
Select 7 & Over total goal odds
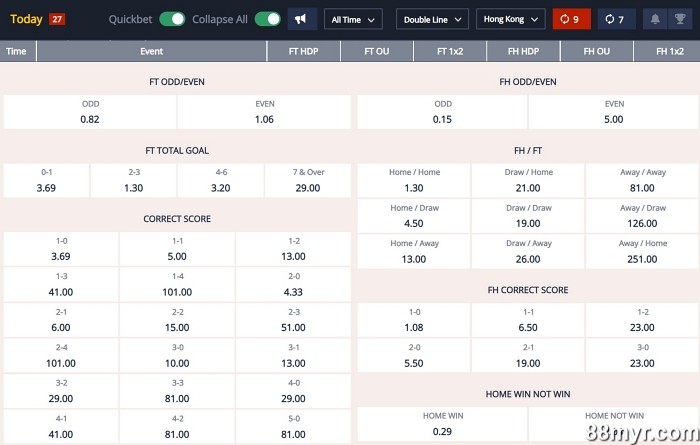[308, 181]
